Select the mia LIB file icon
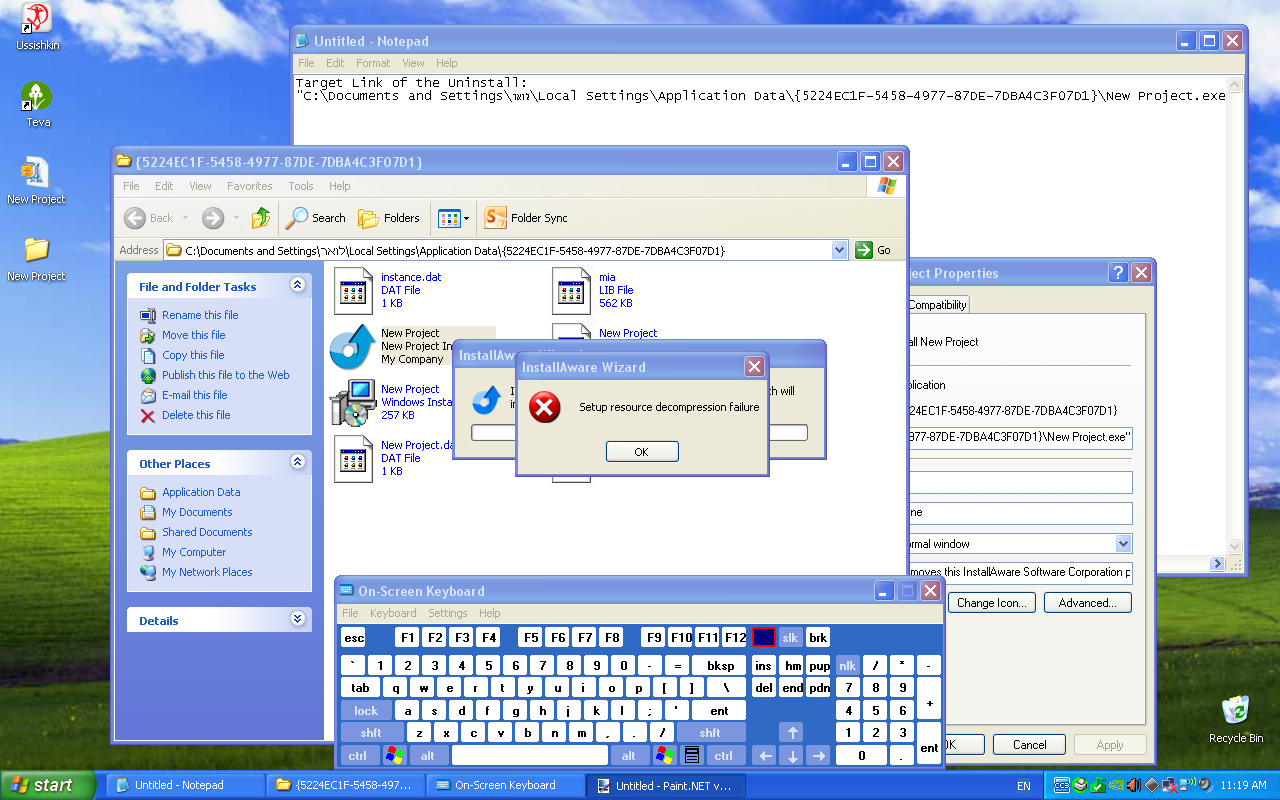 [571, 290]
